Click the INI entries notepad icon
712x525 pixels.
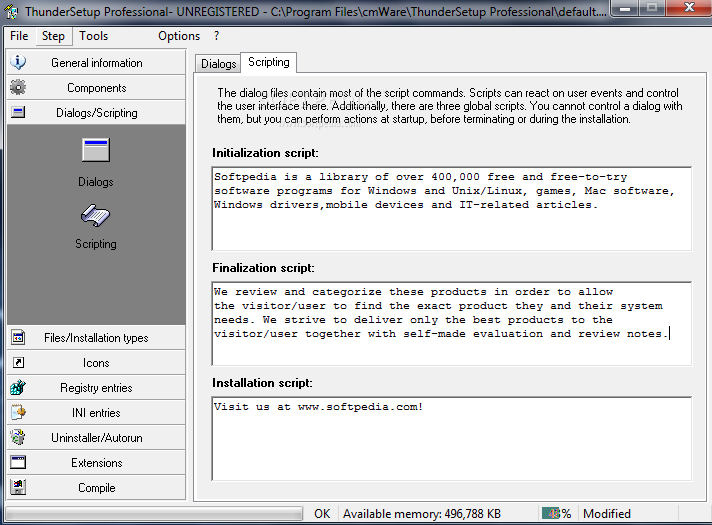pyautogui.click(x=18, y=412)
